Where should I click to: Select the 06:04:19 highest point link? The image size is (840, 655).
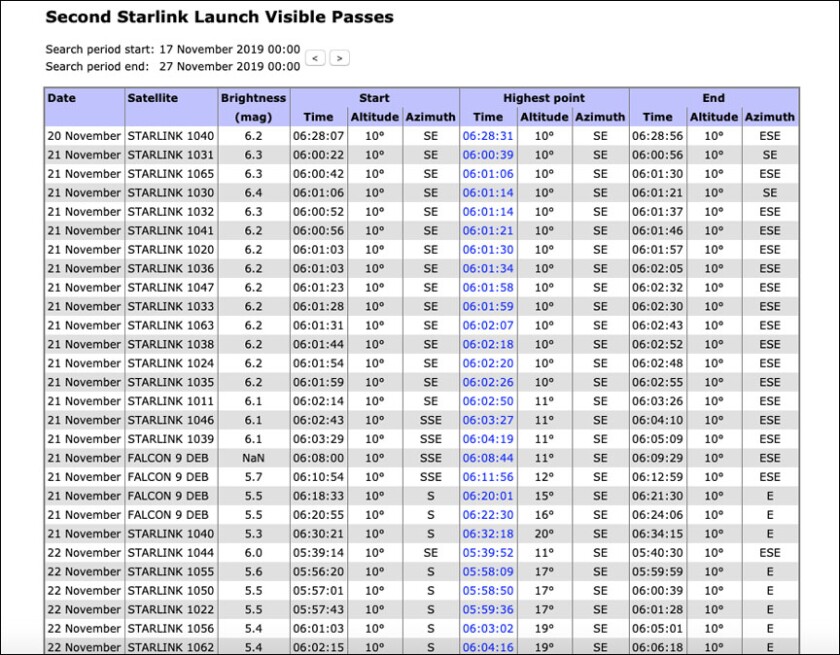(487, 440)
